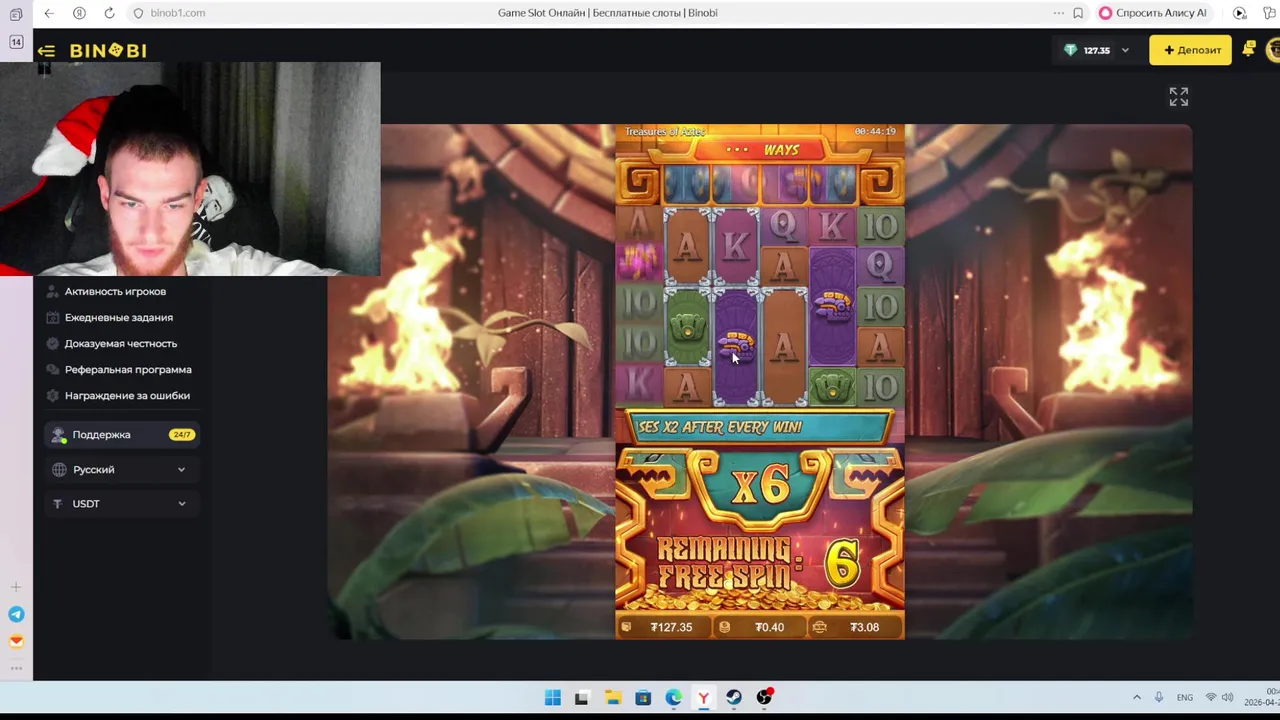
Task: Open the balance 127.35 currency dropdown
Action: (x=1097, y=50)
